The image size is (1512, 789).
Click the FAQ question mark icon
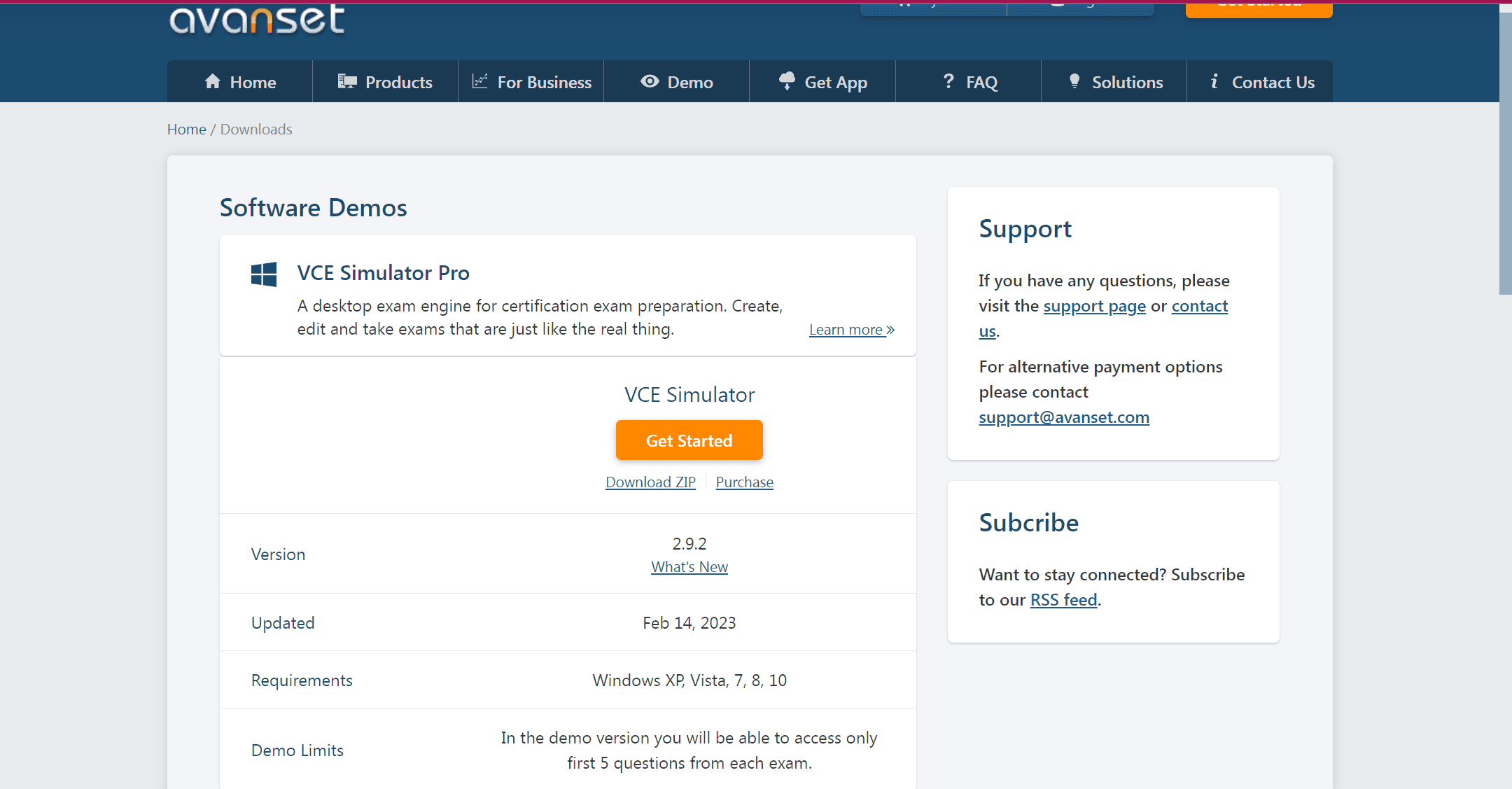948,81
